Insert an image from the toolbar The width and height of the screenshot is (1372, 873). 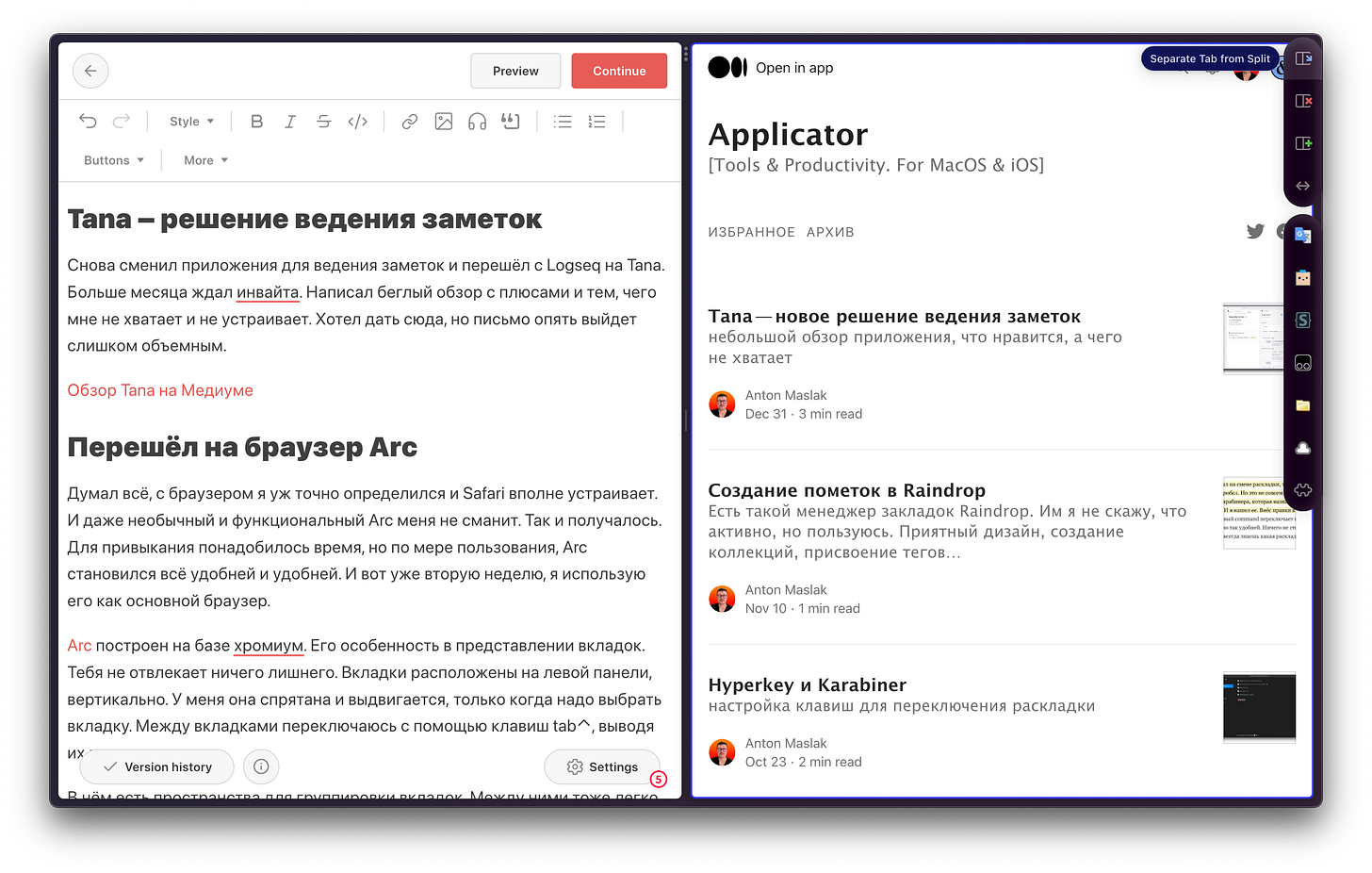point(444,121)
